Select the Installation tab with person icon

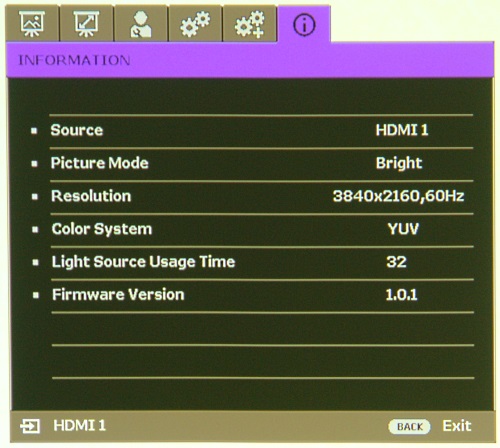pyautogui.click(x=141, y=24)
